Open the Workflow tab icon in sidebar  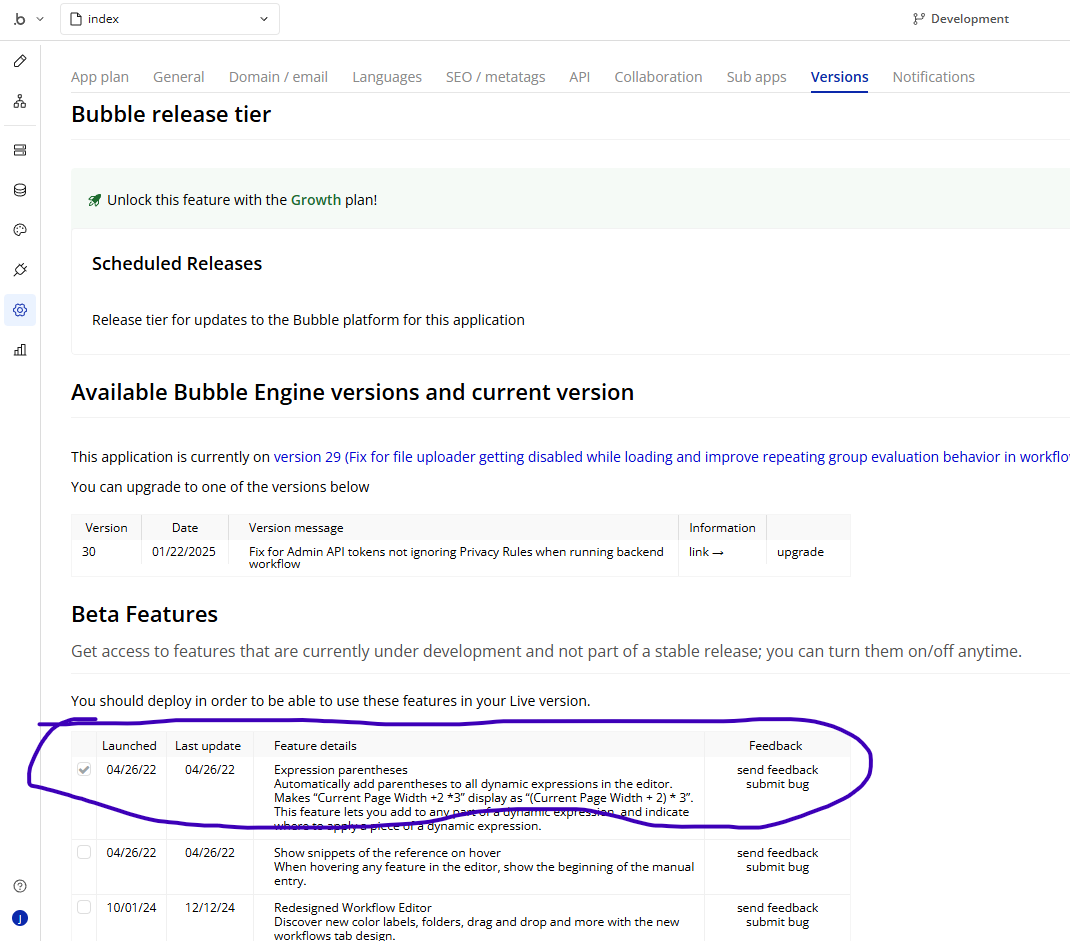tap(20, 102)
